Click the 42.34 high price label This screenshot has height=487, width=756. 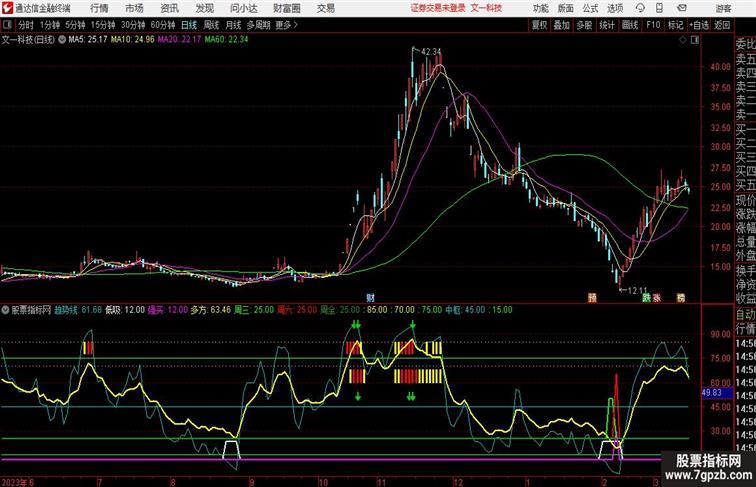pyautogui.click(x=431, y=52)
